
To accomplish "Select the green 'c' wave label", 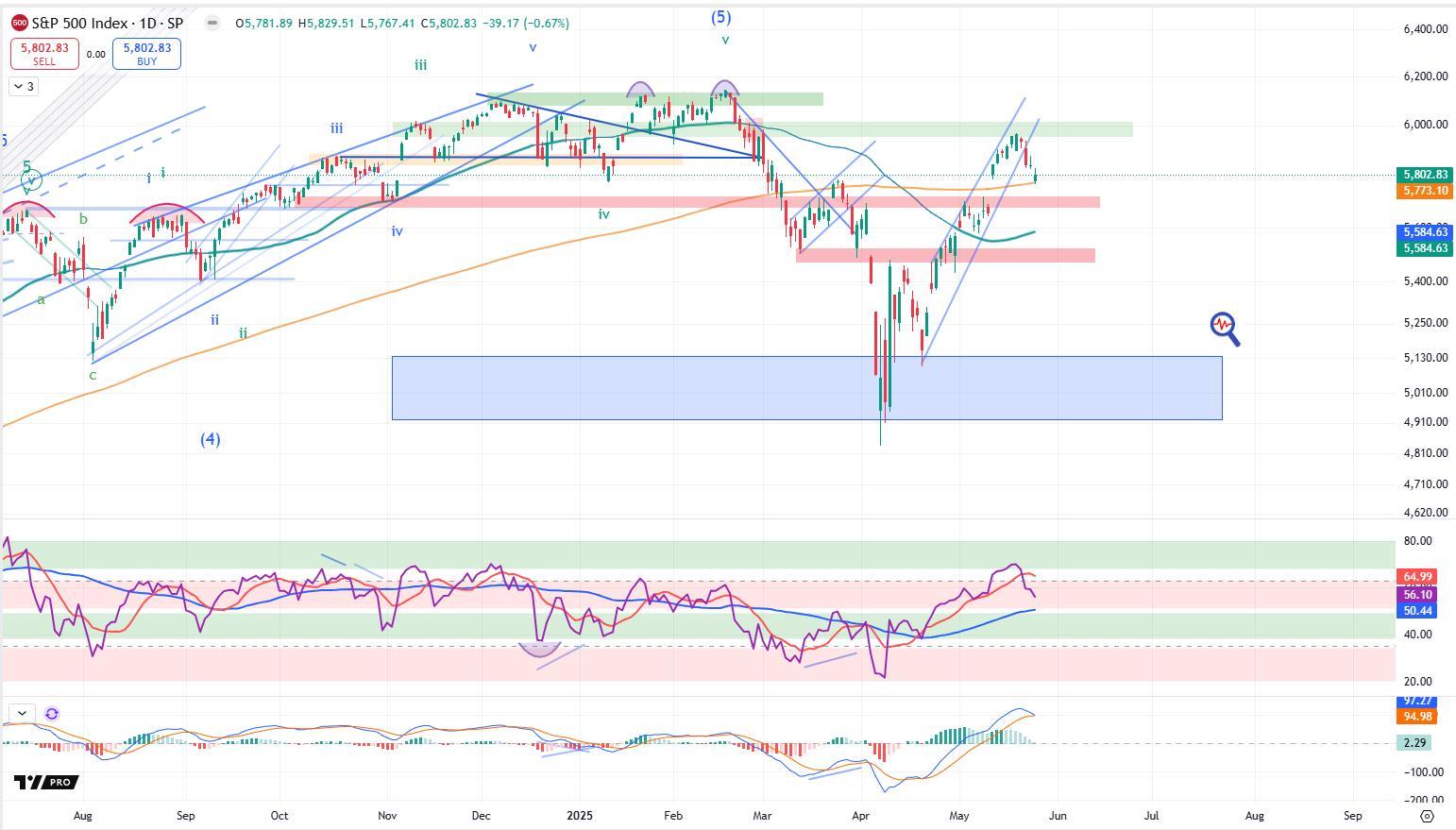I will coord(93,375).
